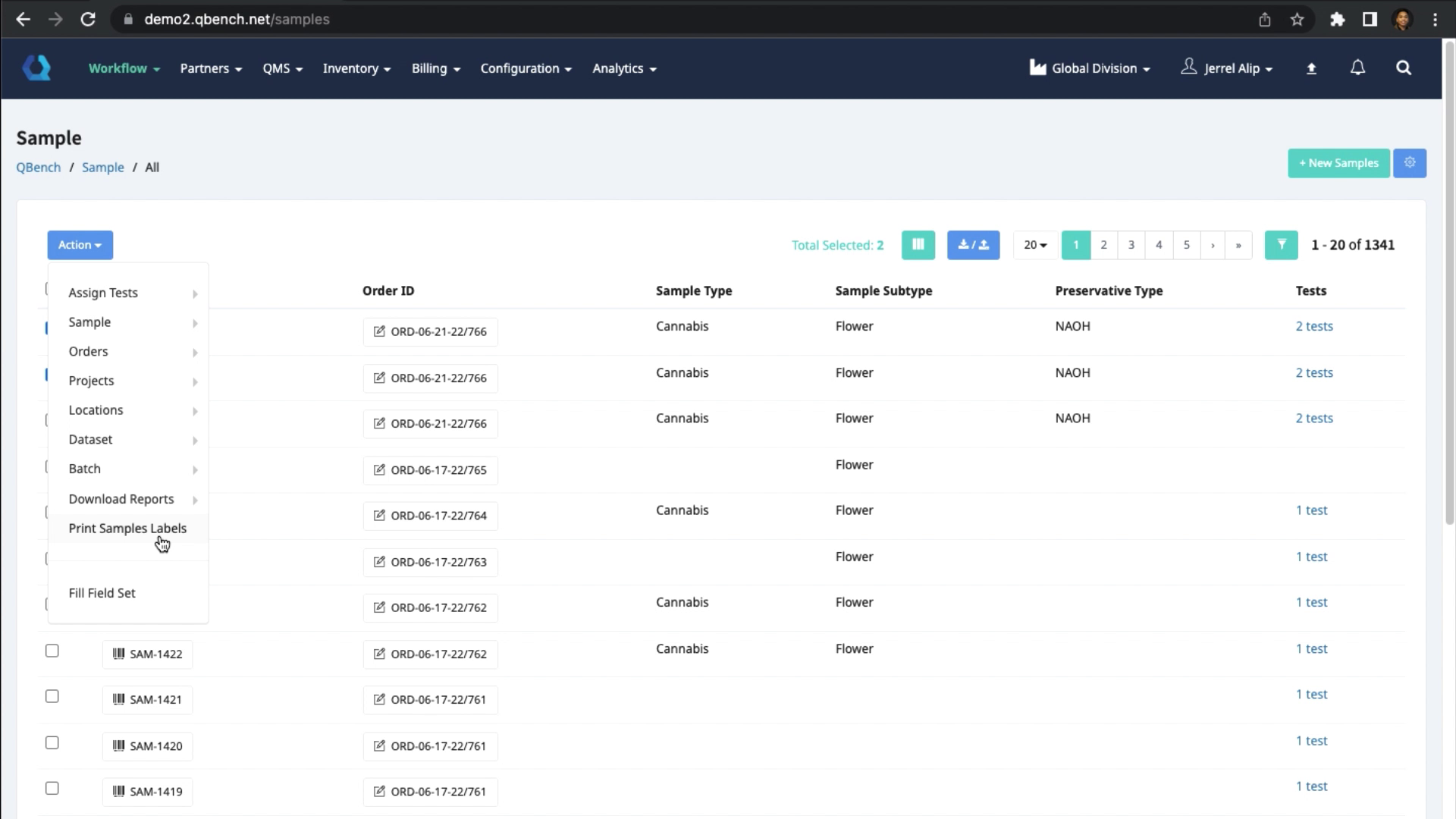Open Chrome three-dot menu

pyautogui.click(x=1435, y=20)
